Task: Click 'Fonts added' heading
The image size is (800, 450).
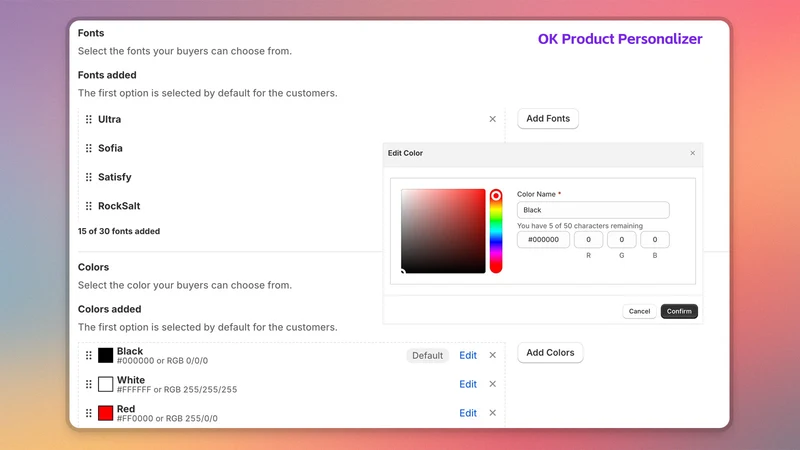Action: click(107, 75)
